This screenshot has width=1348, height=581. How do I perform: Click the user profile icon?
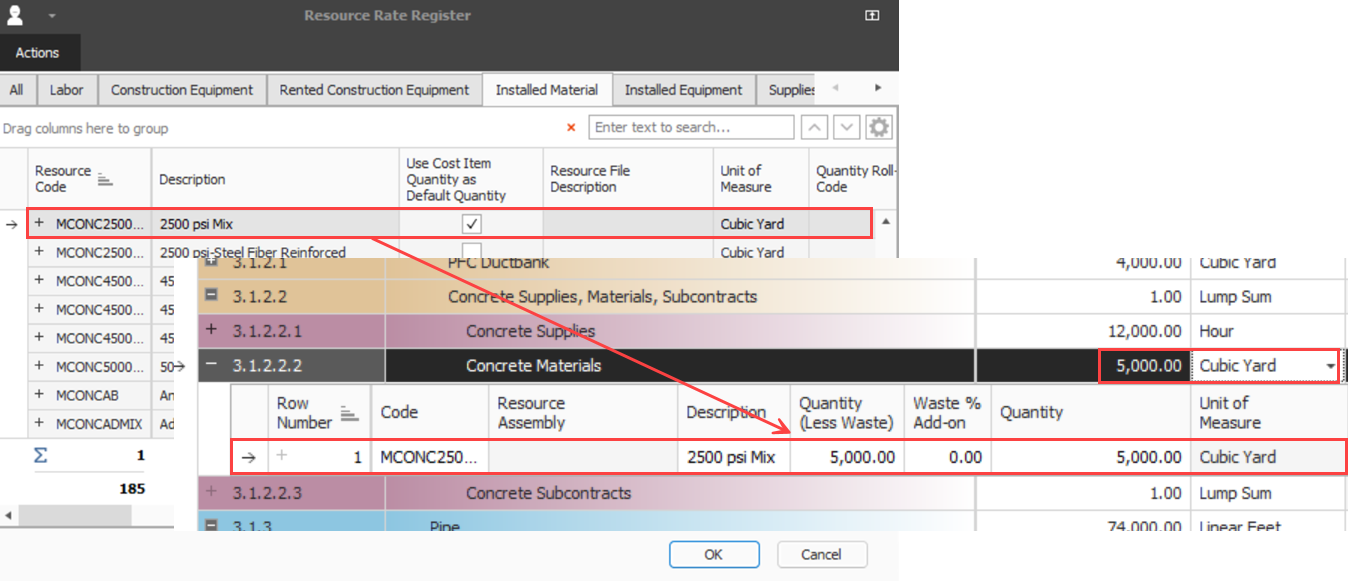15,15
